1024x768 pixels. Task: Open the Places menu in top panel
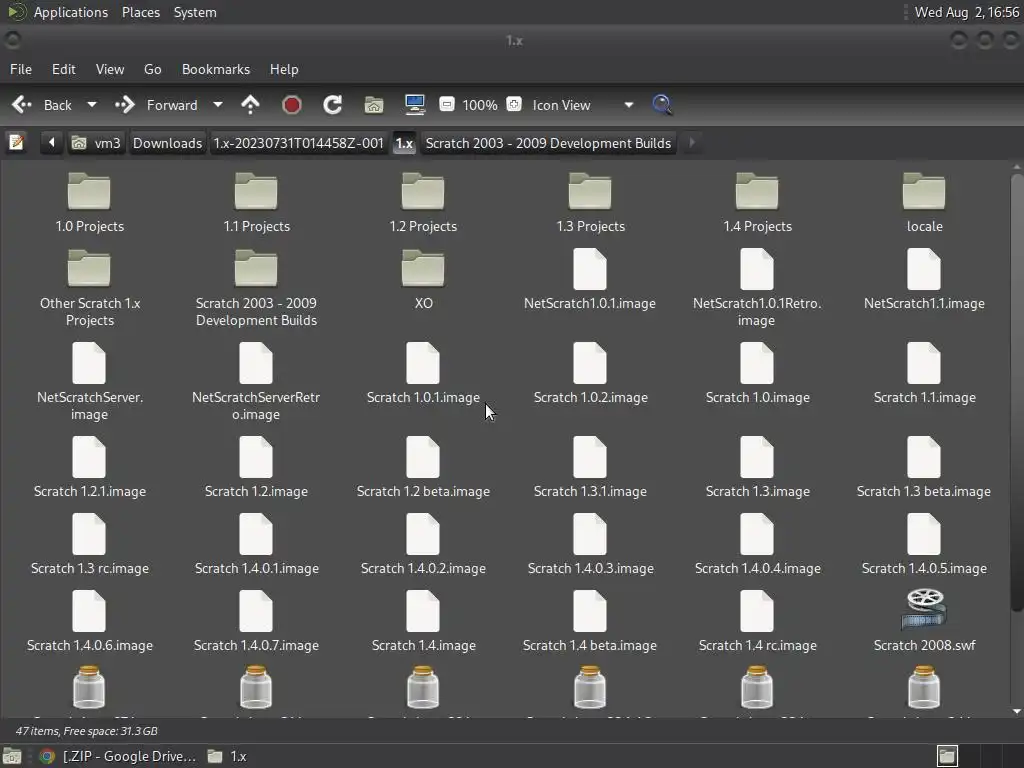(141, 12)
